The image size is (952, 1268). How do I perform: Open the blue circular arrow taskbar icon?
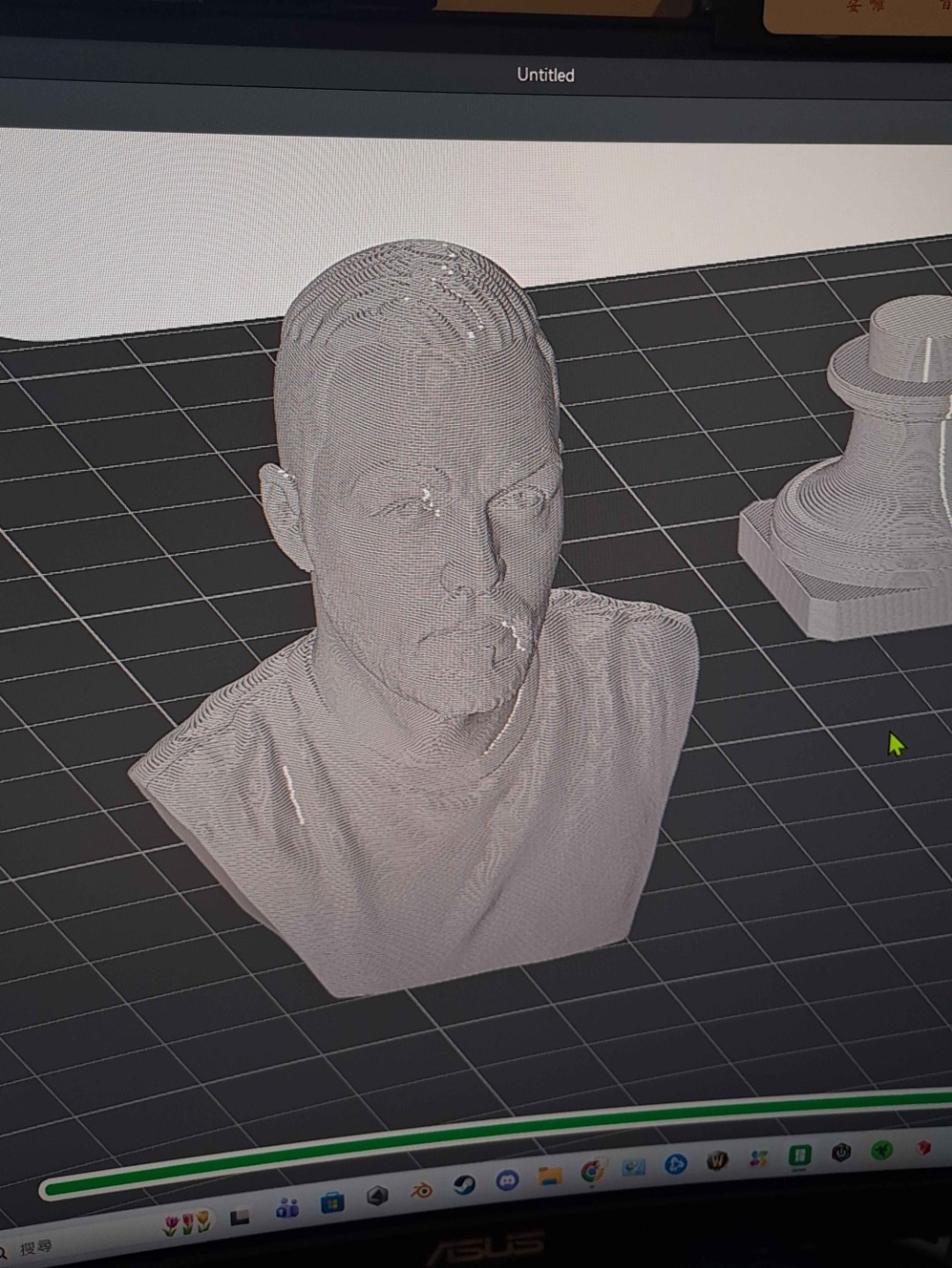pos(675,1164)
